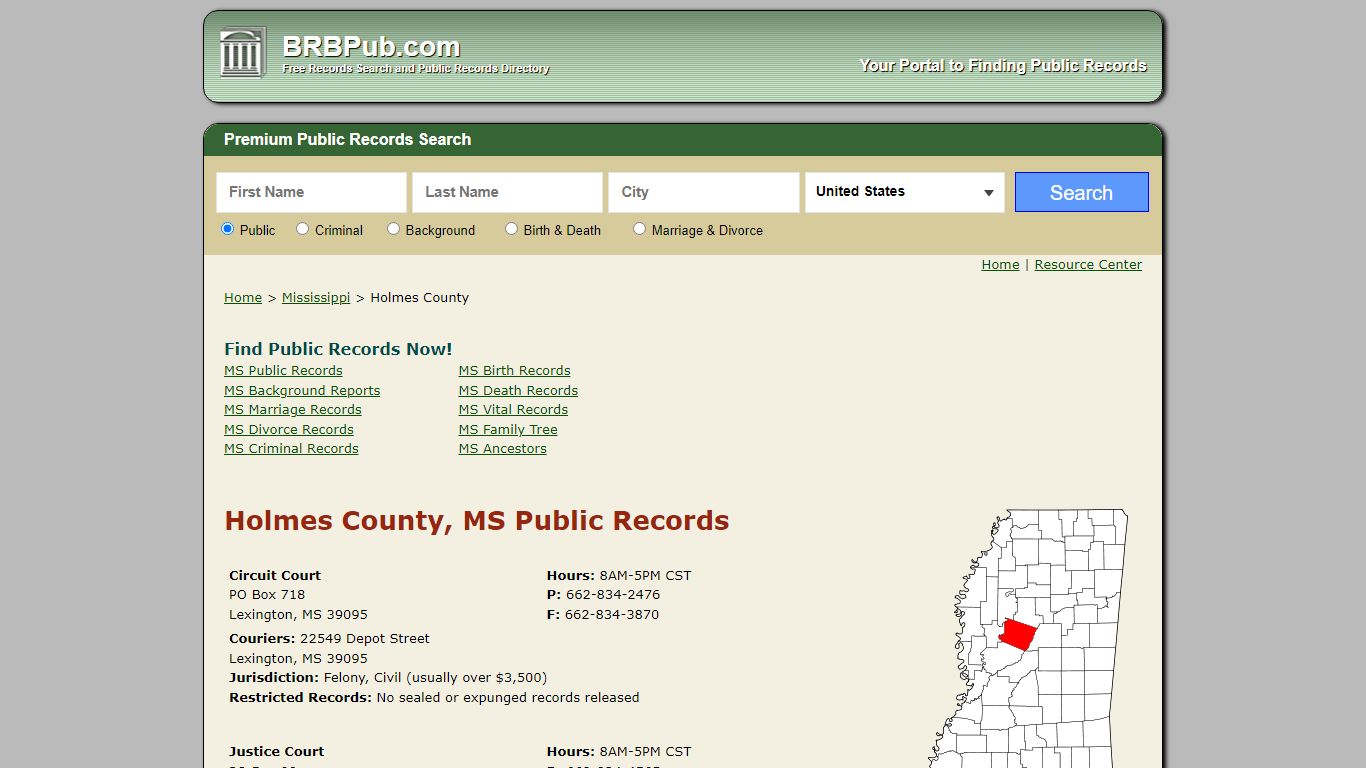Click the blue Search button
This screenshot has height=768, width=1366.
coord(1081,192)
